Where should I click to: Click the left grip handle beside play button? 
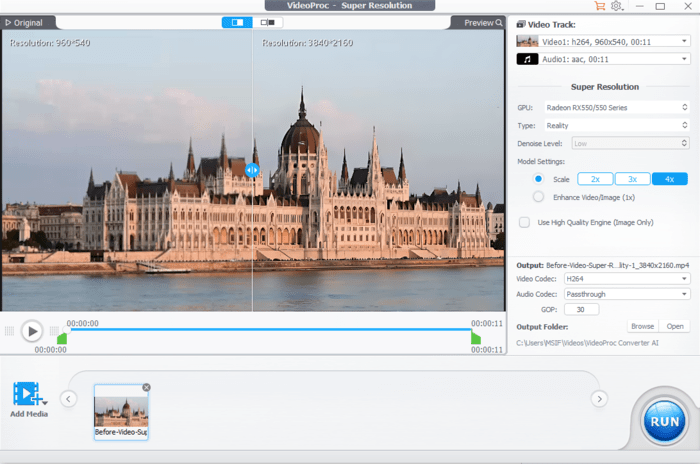click(9, 331)
